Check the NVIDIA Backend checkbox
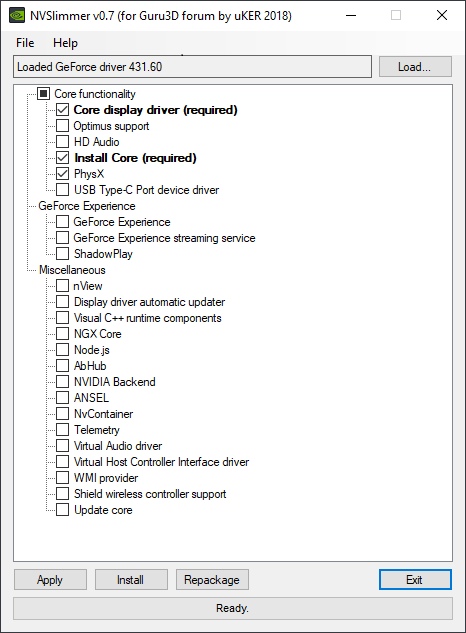The image size is (466, 633). 62,382
